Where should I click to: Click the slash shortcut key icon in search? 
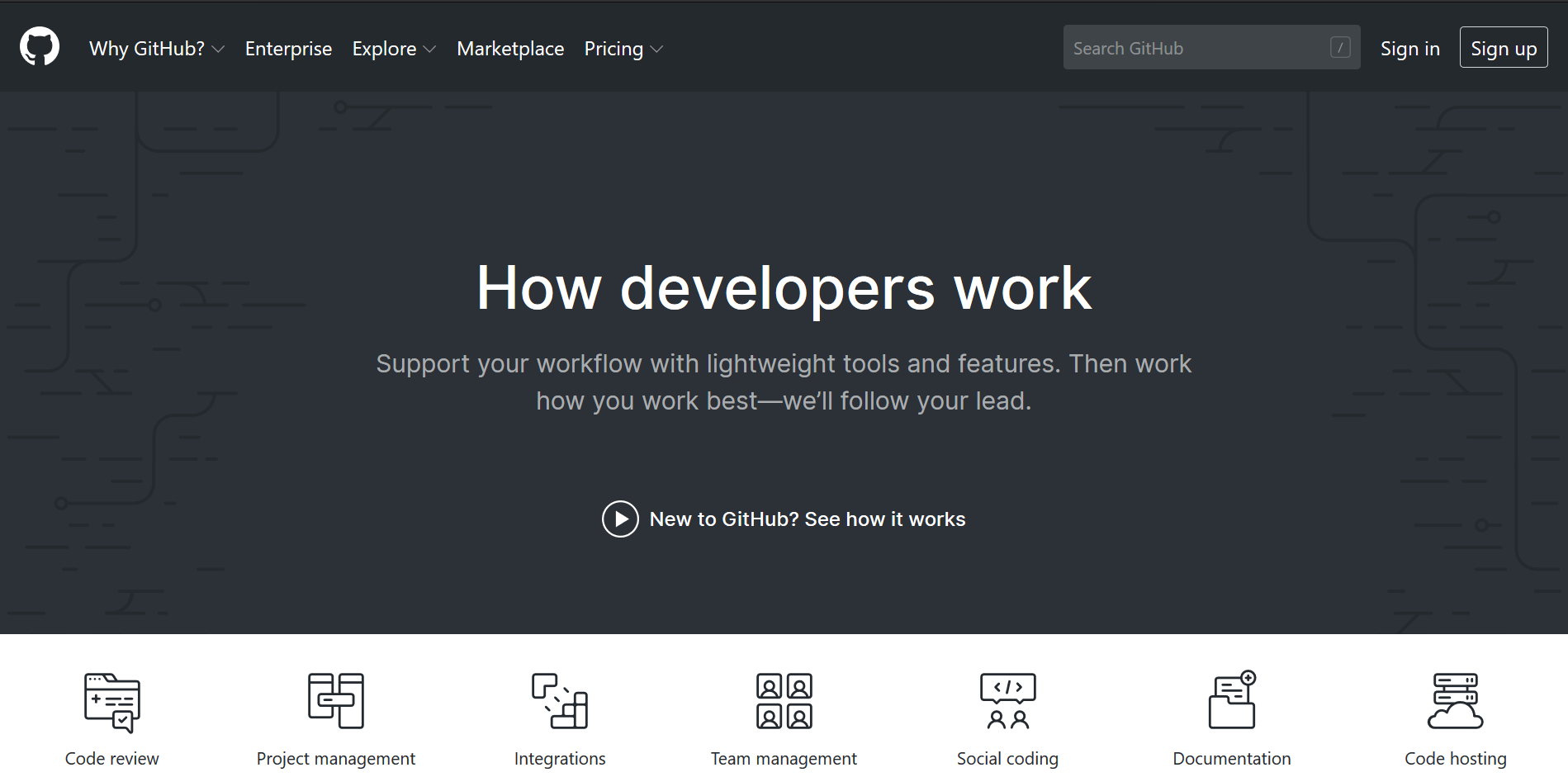(1340, 47)
